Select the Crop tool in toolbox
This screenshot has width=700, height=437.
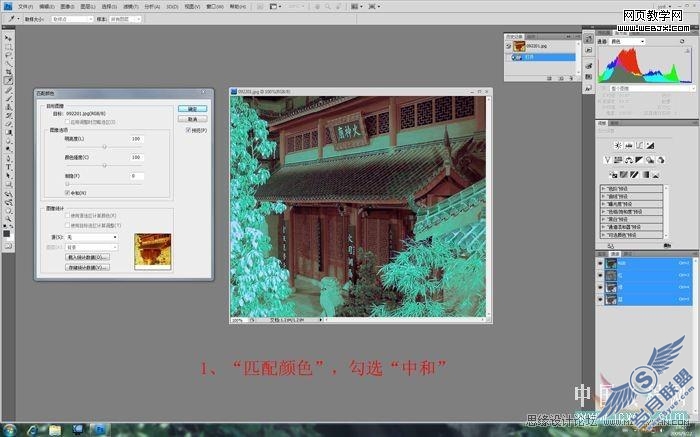(x=8, y=71)
